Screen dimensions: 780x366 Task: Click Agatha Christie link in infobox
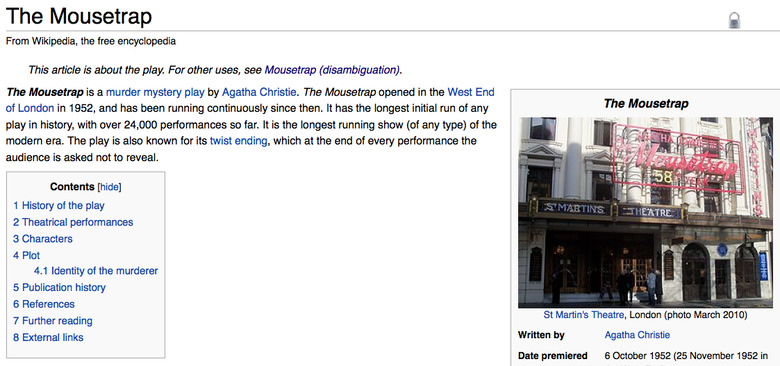637,335
